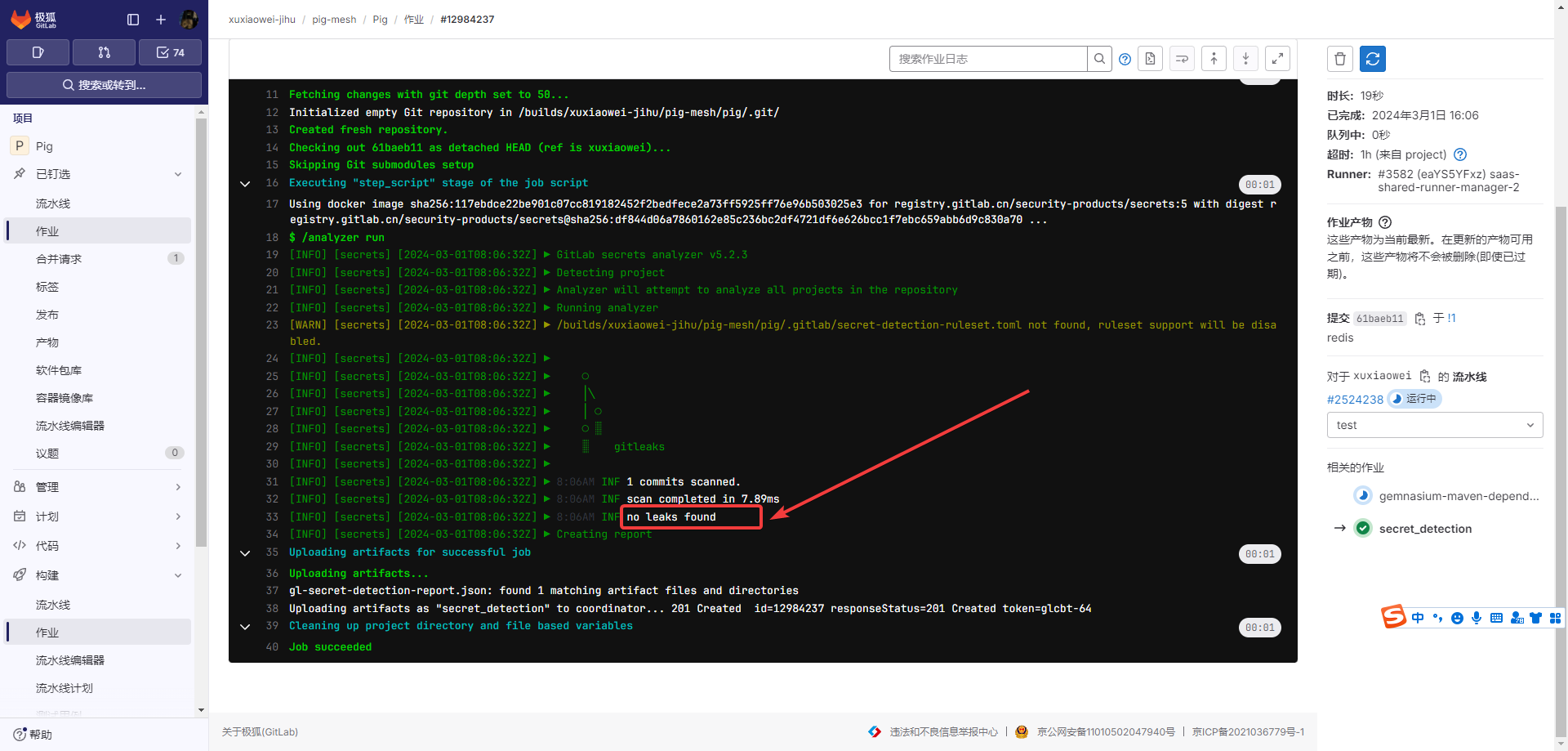Open the test stage dropdown
This screenshot has width=1568, height=751.
coord(1434,425)
